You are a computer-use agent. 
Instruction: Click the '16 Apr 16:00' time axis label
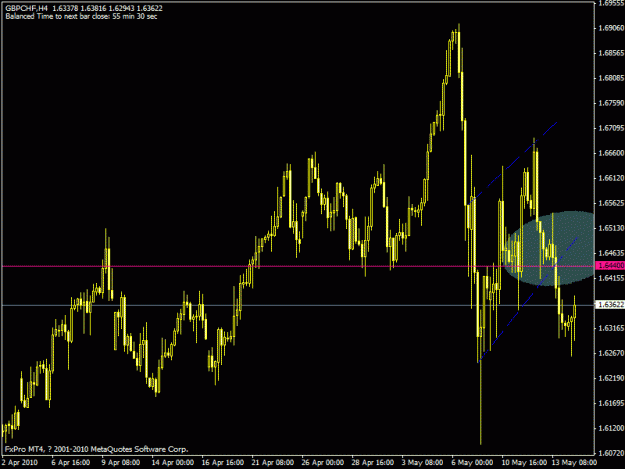[x=223, y=463]
